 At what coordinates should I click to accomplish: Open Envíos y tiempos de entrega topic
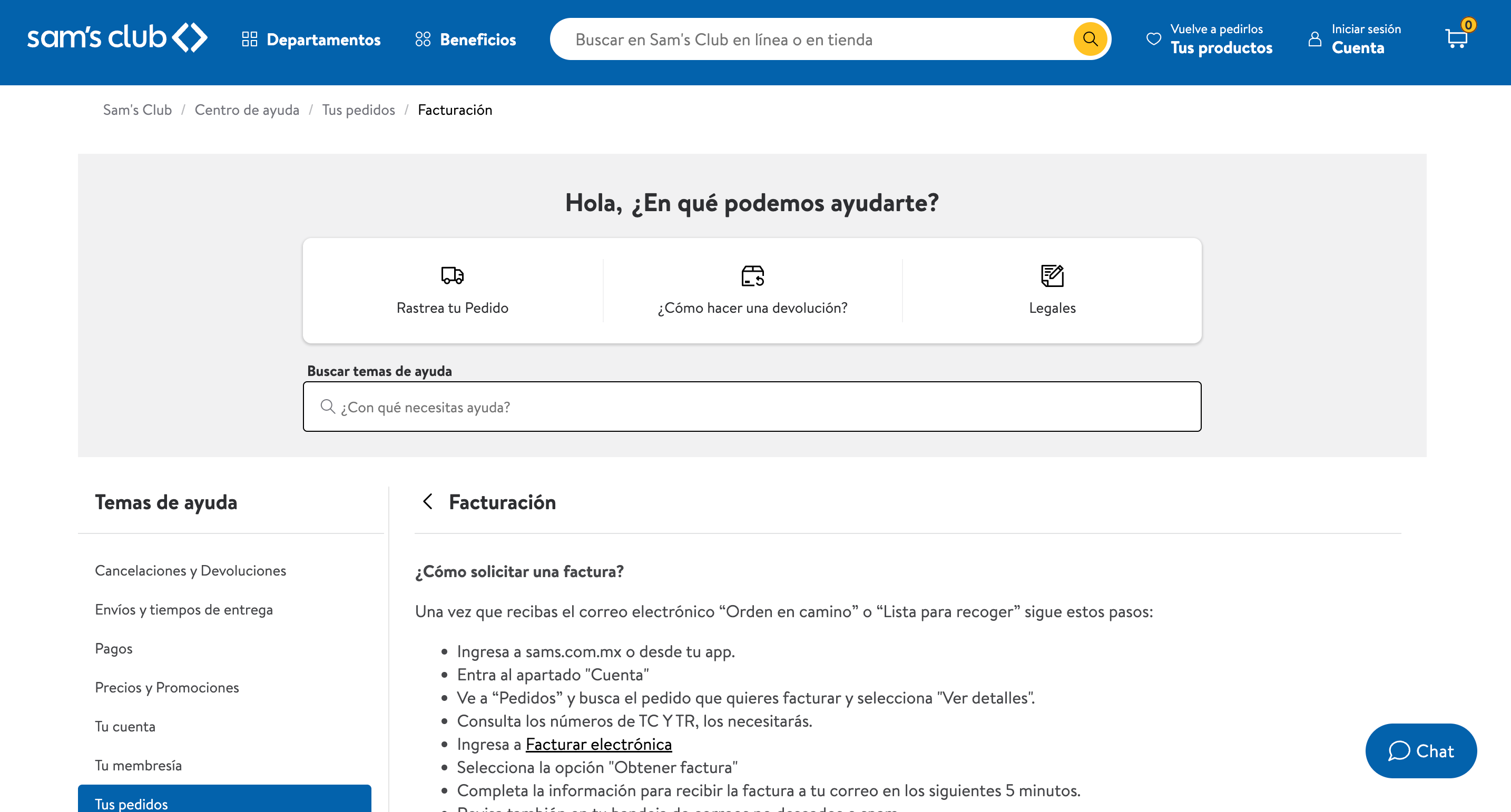tap(183, 610)
